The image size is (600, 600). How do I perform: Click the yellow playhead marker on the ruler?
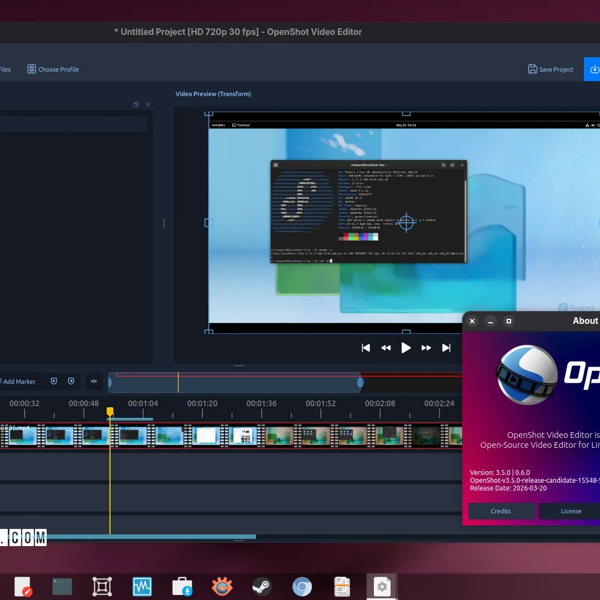[110, 412]
